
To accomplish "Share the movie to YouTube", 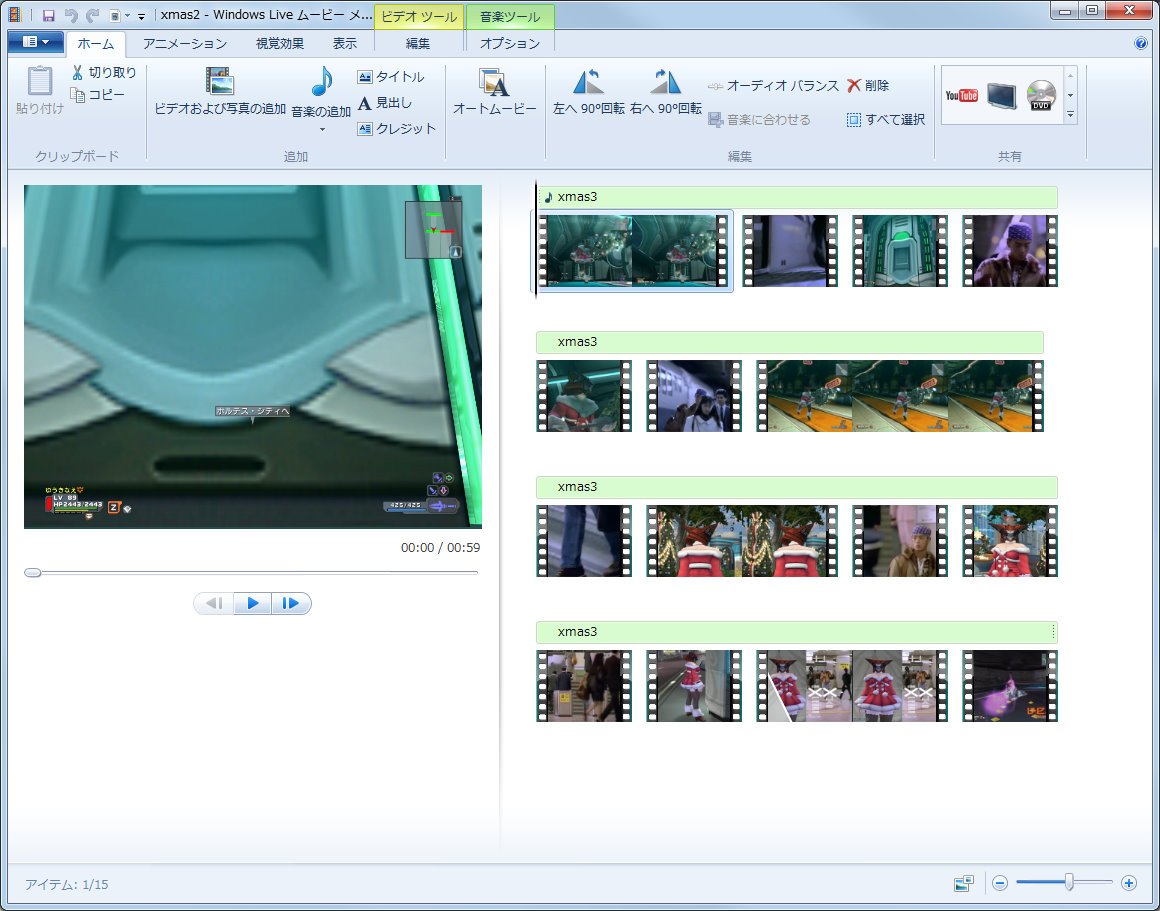I will pyautogui.click(x=962, y=95).
